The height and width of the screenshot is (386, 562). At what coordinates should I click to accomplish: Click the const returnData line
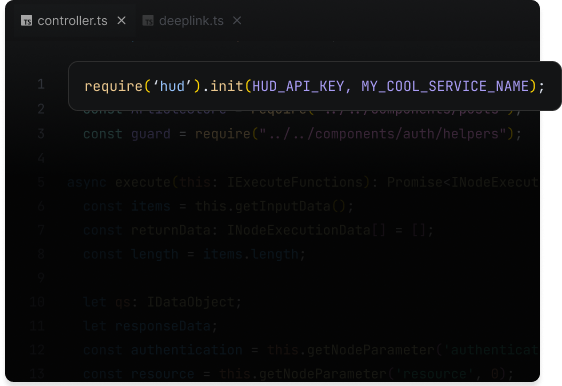[258, 230]
